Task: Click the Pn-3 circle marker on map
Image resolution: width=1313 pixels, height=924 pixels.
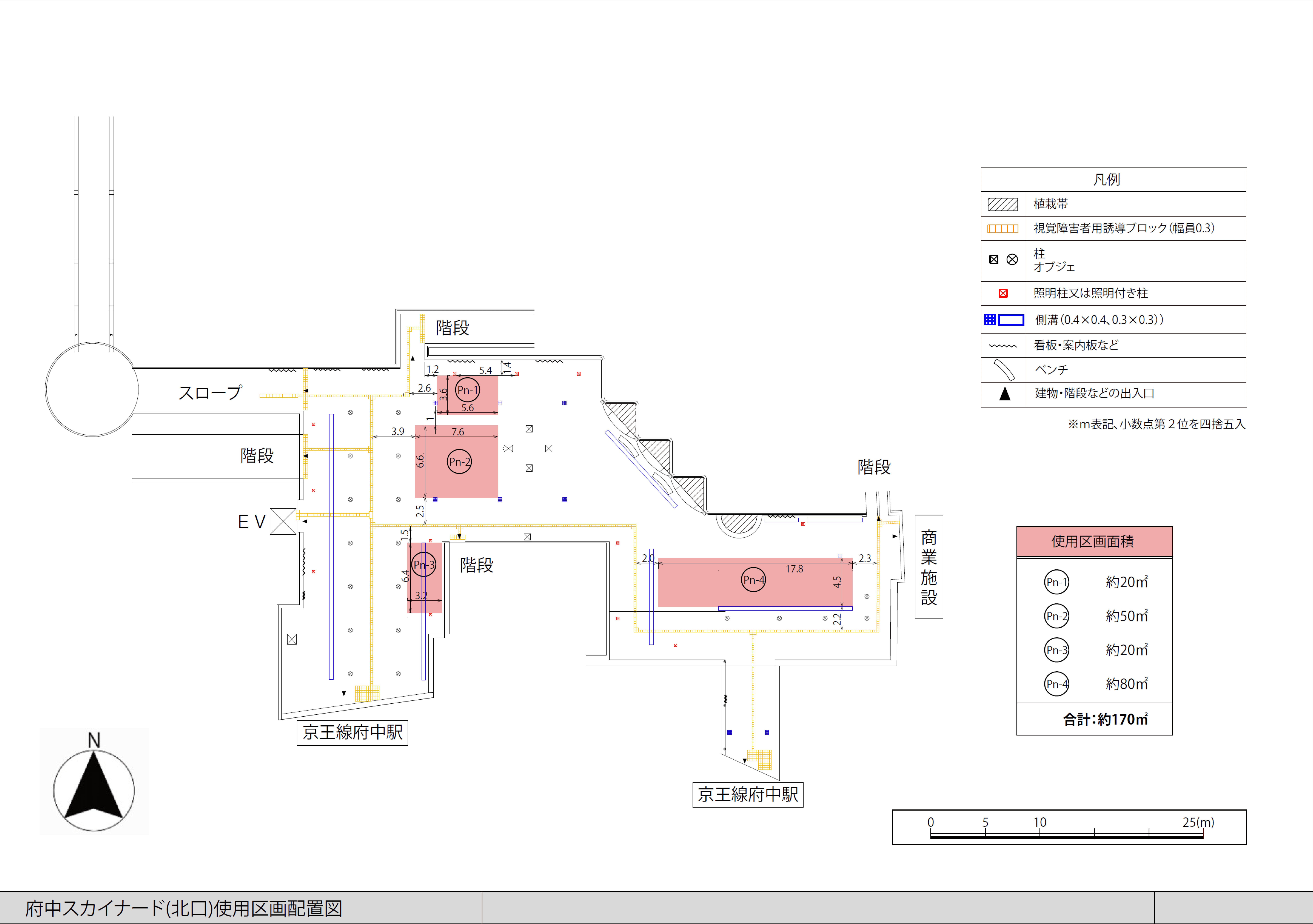Action: 424,564
